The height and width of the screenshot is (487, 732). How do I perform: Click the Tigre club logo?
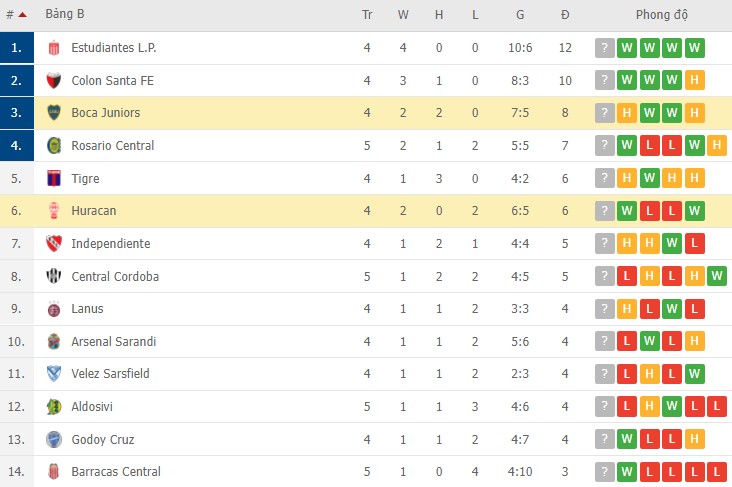[x=54, y=179]
